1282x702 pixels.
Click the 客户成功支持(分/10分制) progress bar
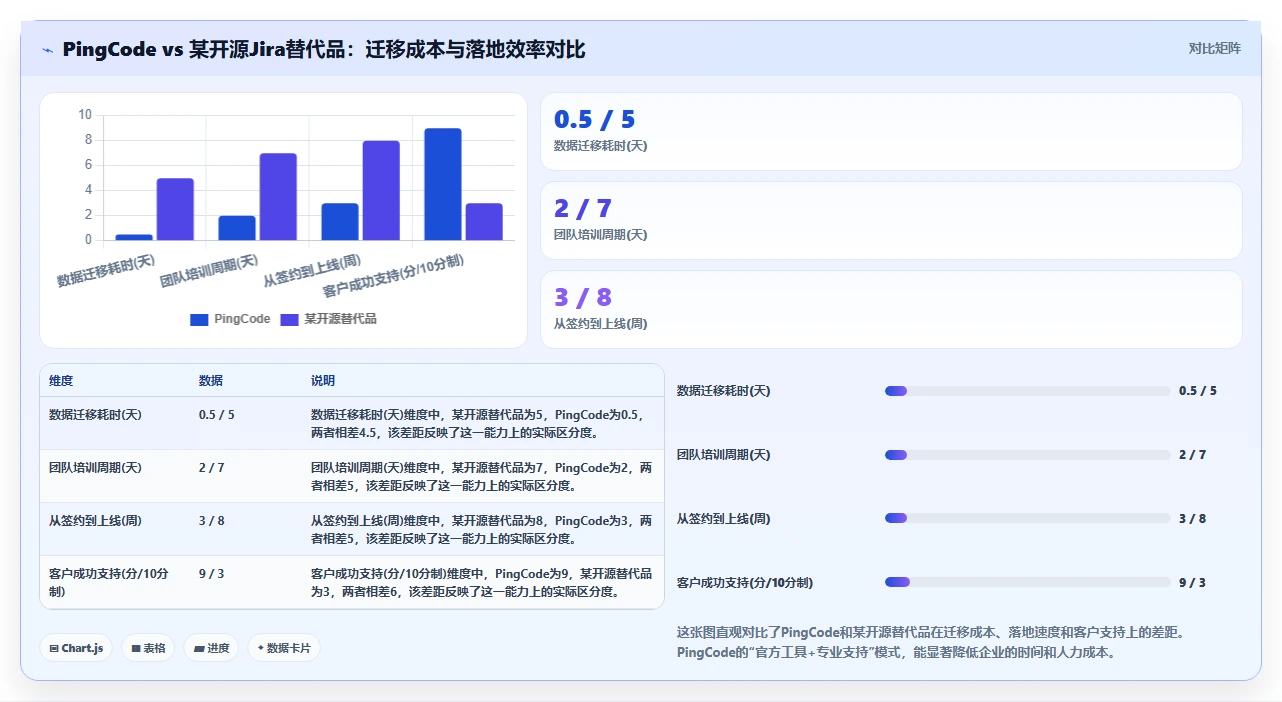[1027, 582]
